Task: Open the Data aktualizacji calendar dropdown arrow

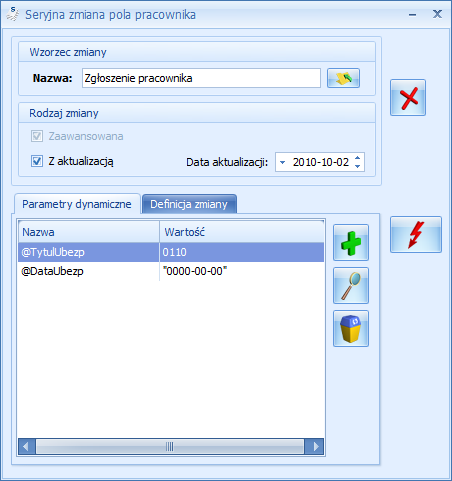Action: [x=283, y=162]
